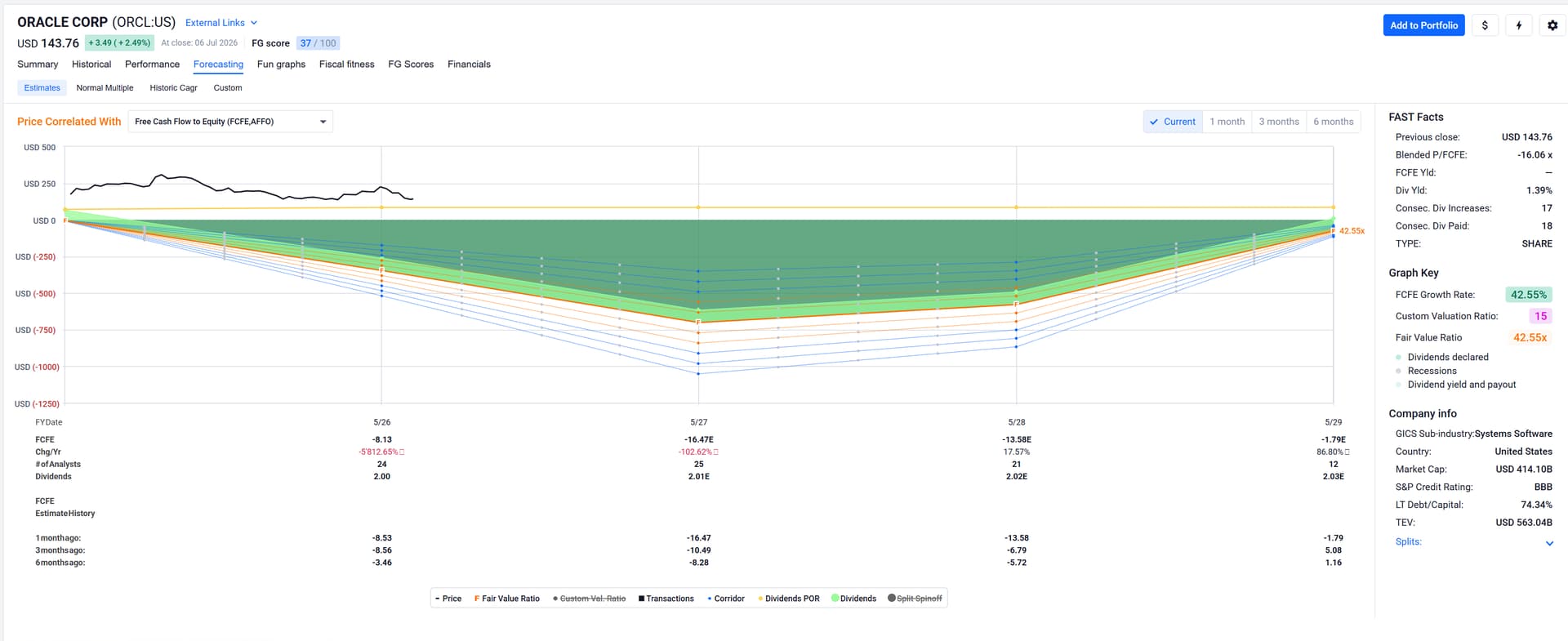
Task: Toggle Fair Value Ratio legend item
Action: pos(507,599)
